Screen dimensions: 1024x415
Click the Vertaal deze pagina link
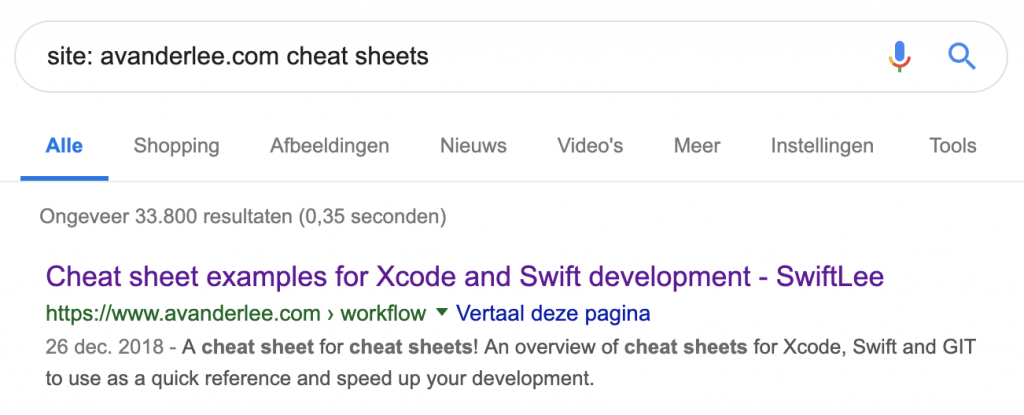coord(553,314)
